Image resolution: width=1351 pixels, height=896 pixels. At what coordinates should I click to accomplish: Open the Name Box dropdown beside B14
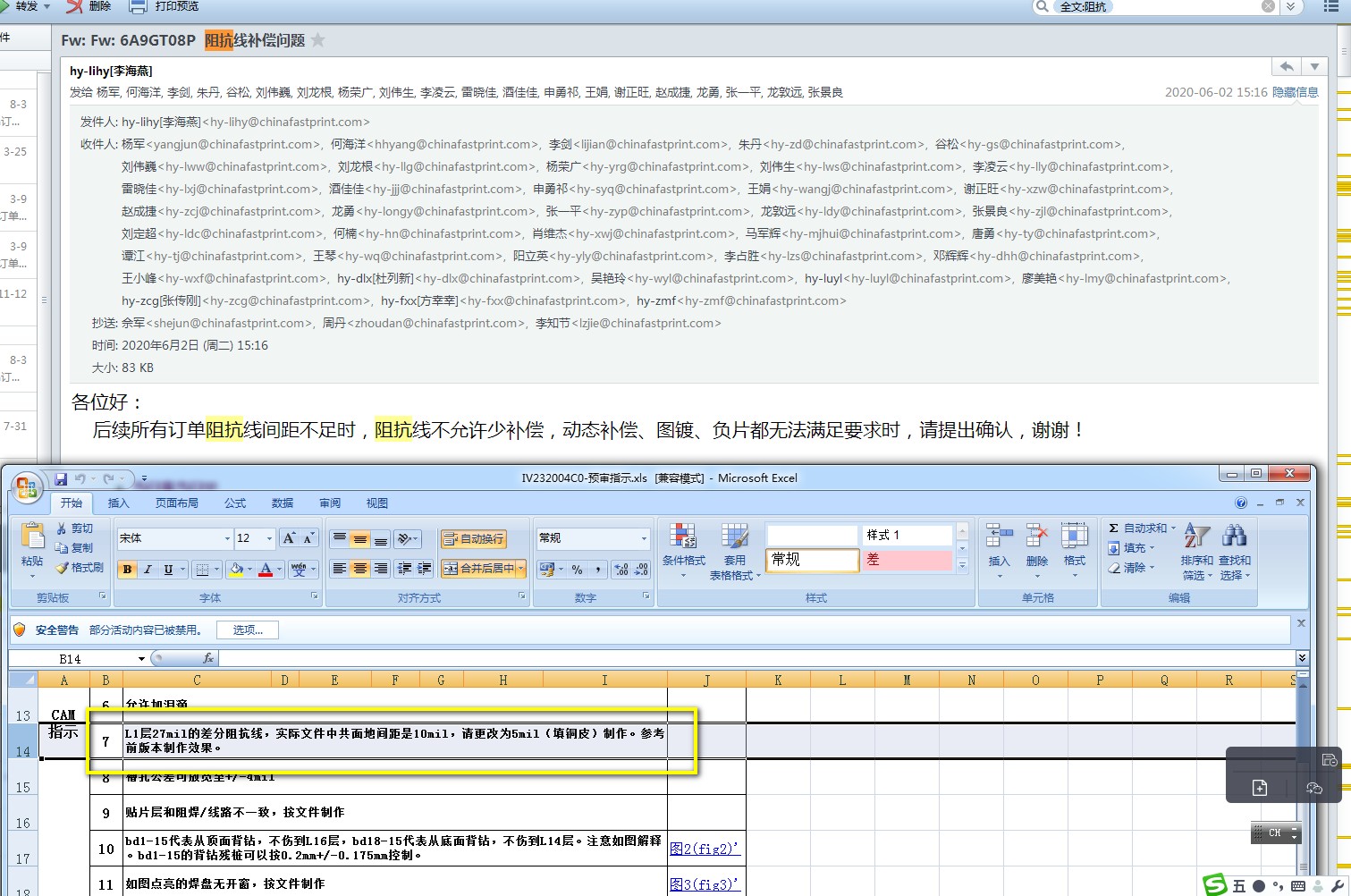click(x=141, y=659)
